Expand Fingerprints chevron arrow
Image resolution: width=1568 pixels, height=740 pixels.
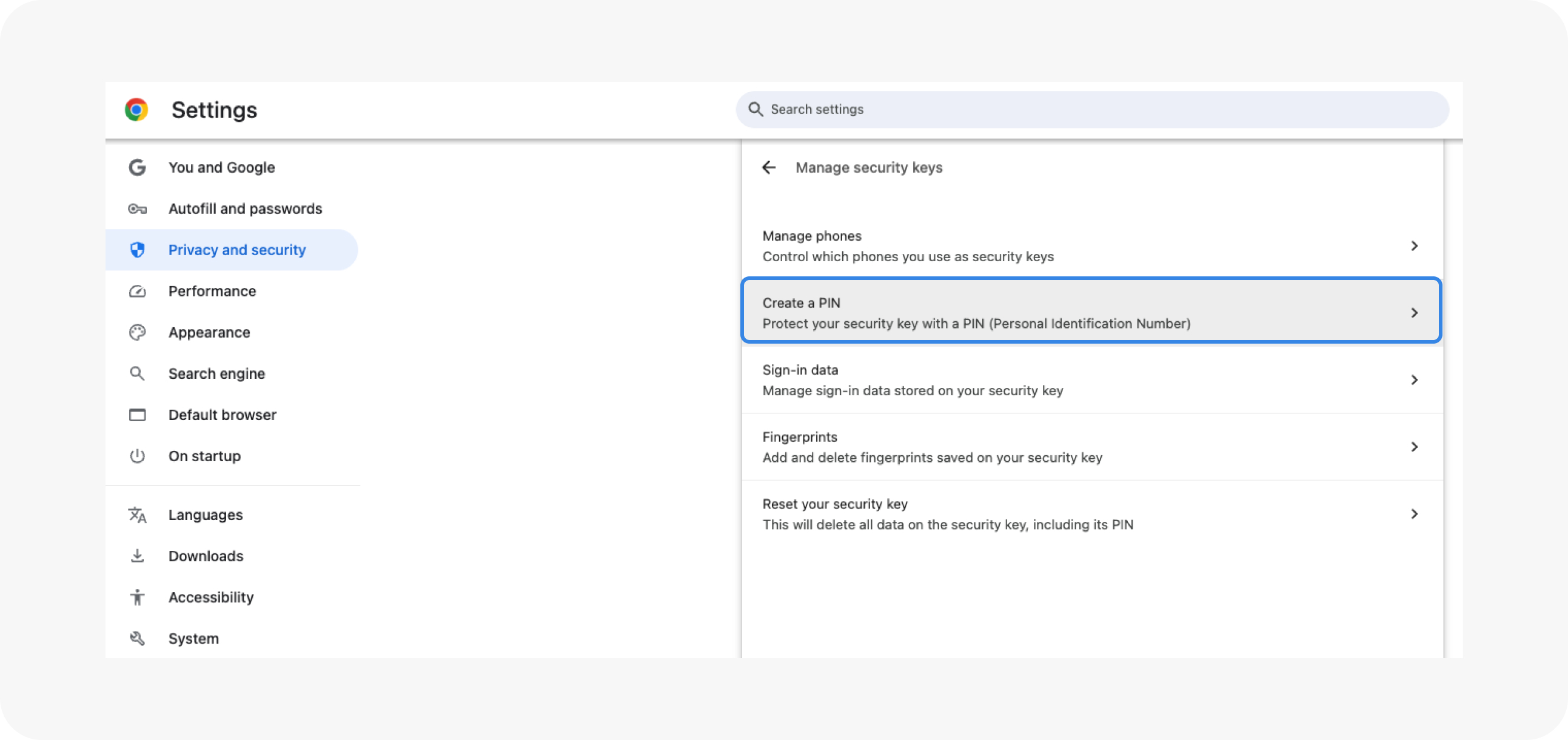click(1414, 447)
